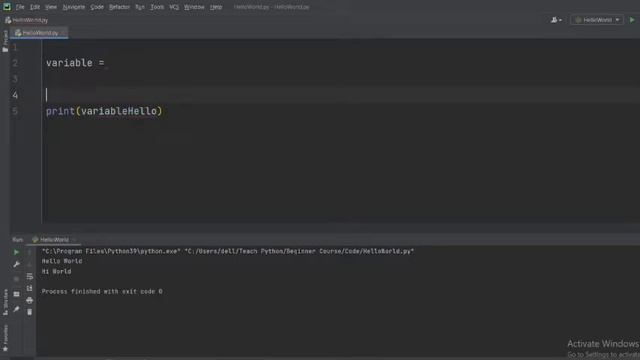This screenshot has height=360, width=640.
Task: Click the Run tool window label
Action: pyautogui.click(x=18, y=240)
